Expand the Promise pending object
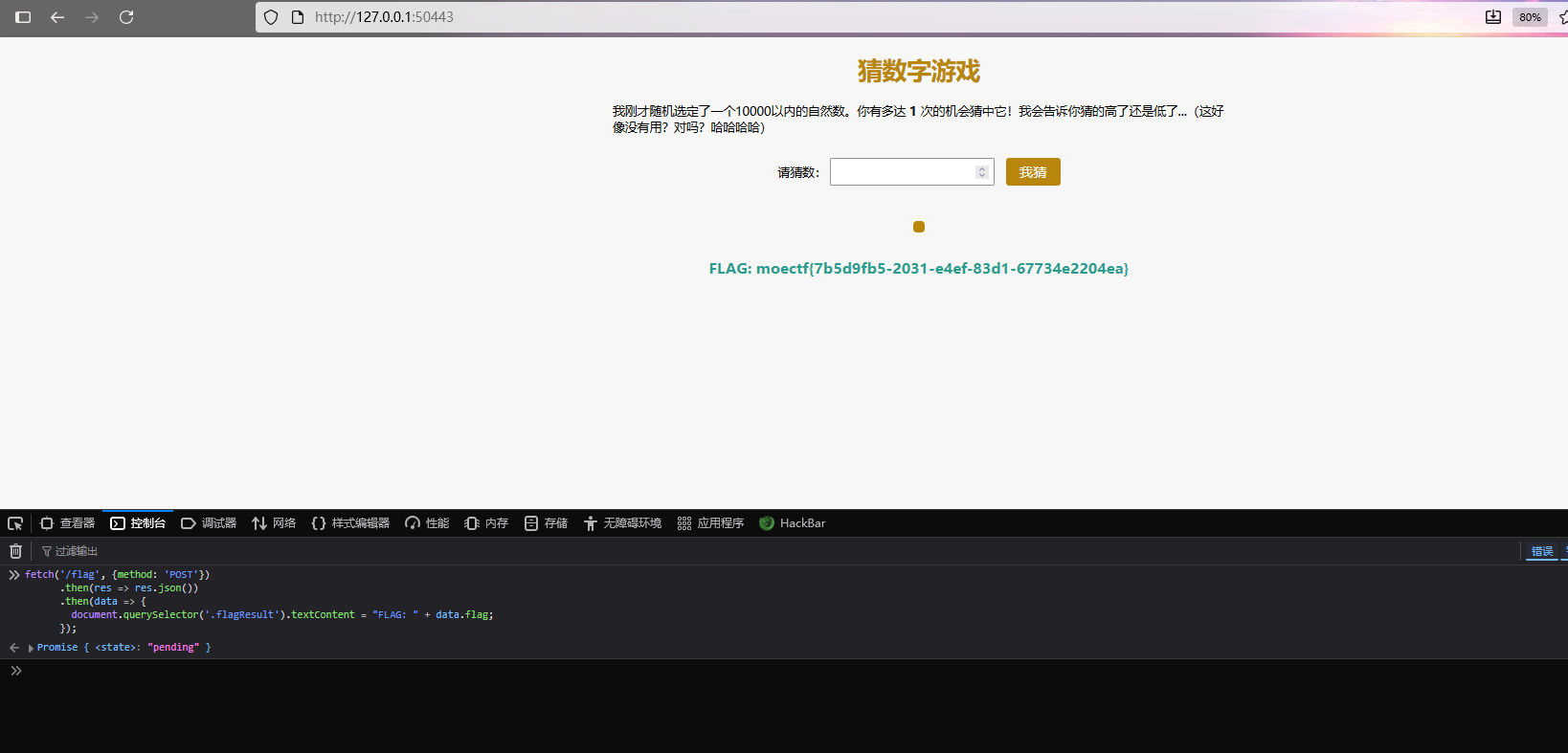The width and height of the screenshot is (1568, 753). pyautogui.click(x=31, y=648)
